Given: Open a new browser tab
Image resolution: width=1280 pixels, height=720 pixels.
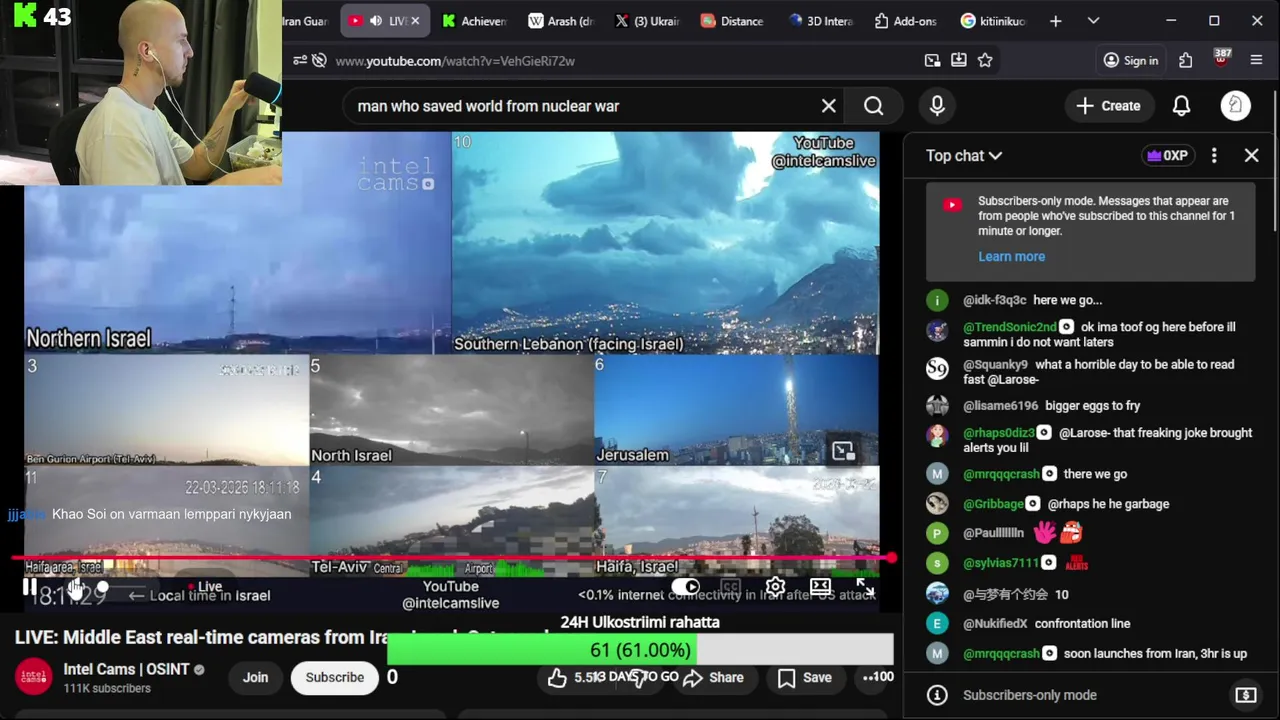Looking at the screenshot, I should point(1056,21).
